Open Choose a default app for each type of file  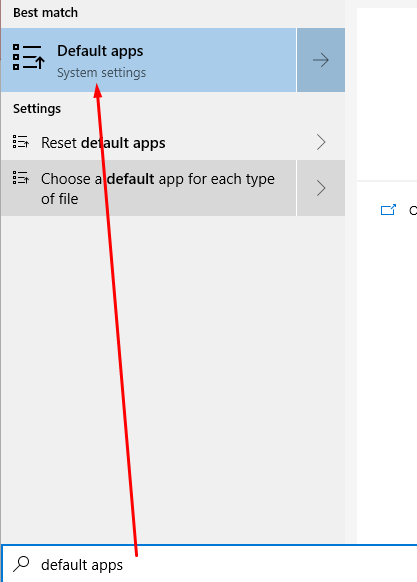tap(149, 188)
